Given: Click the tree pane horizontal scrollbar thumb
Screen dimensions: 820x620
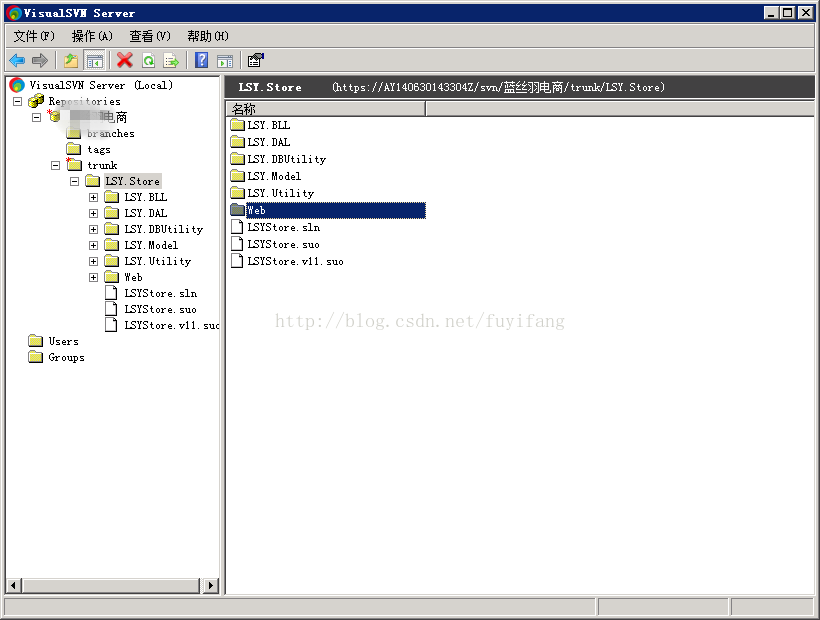Looking at the screenshot, I should (x=111, y=585).
